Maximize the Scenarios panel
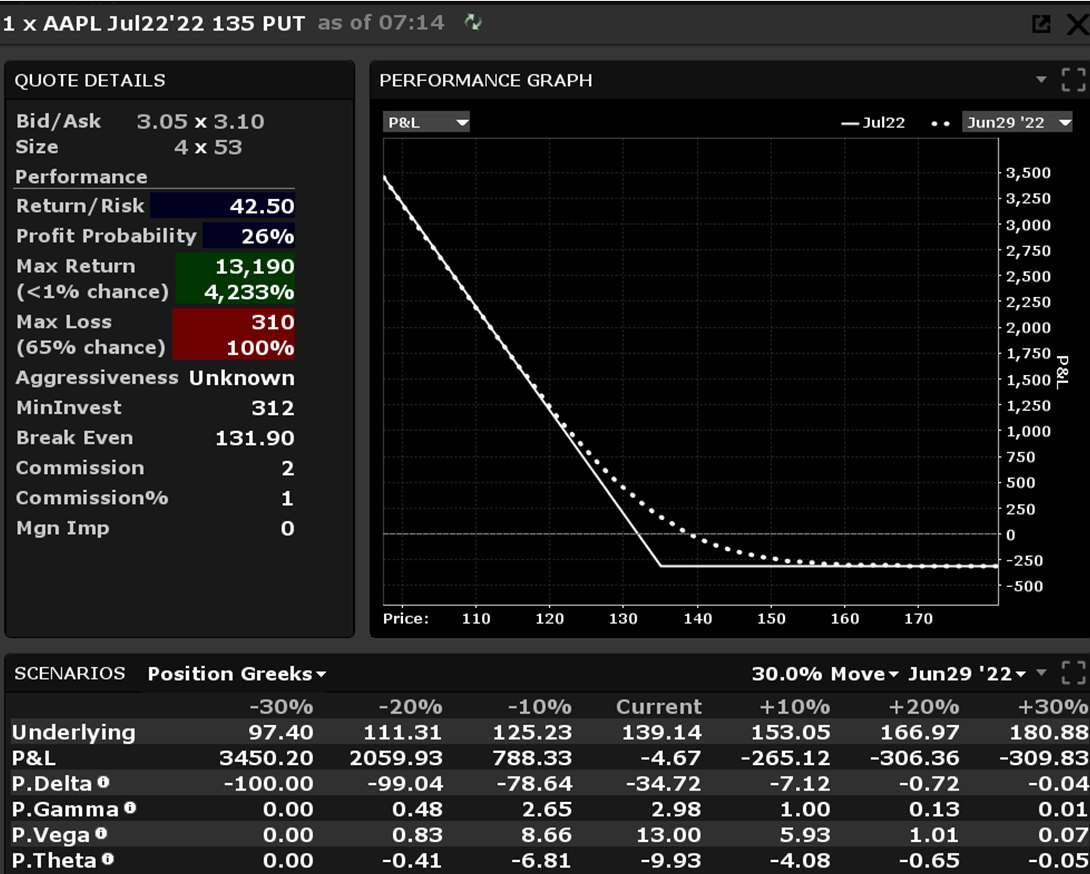The width and height of the screenshot is (1090, 874). coord(1073,673)
